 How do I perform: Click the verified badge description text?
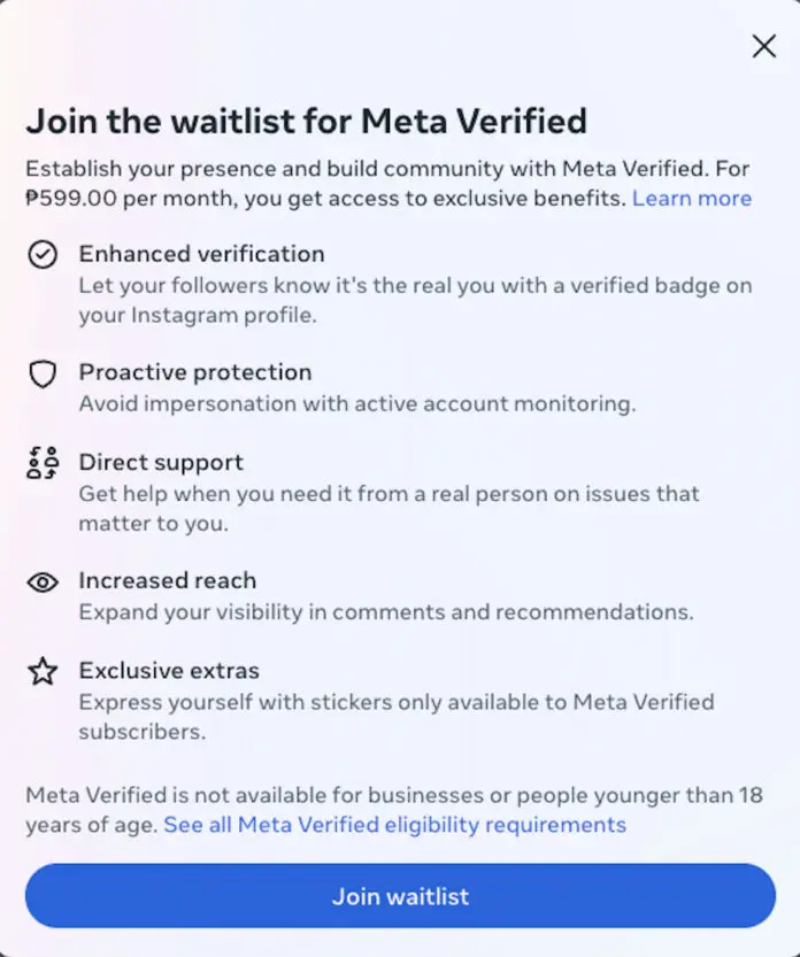tap(415, 300)
